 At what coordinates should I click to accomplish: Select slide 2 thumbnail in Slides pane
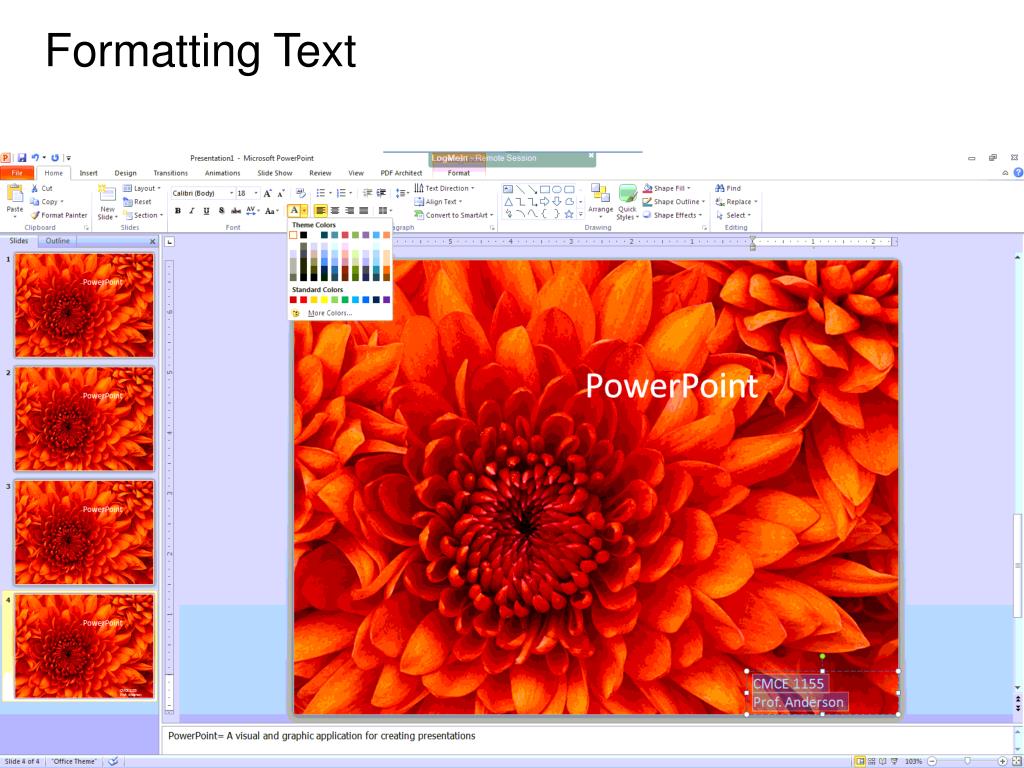[x=84, y=418]
